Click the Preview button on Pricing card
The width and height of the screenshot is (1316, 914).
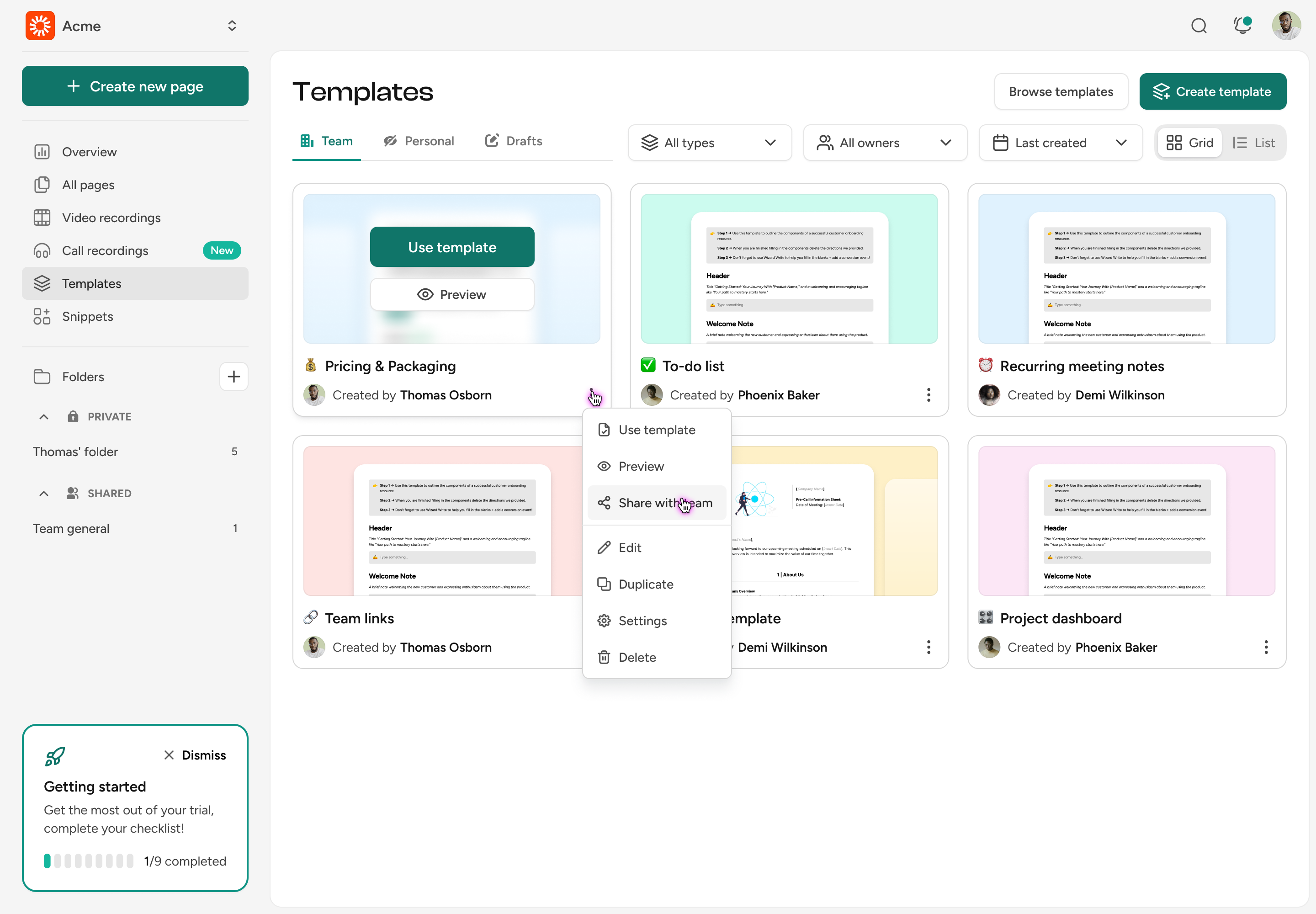[x=452, y=294]
